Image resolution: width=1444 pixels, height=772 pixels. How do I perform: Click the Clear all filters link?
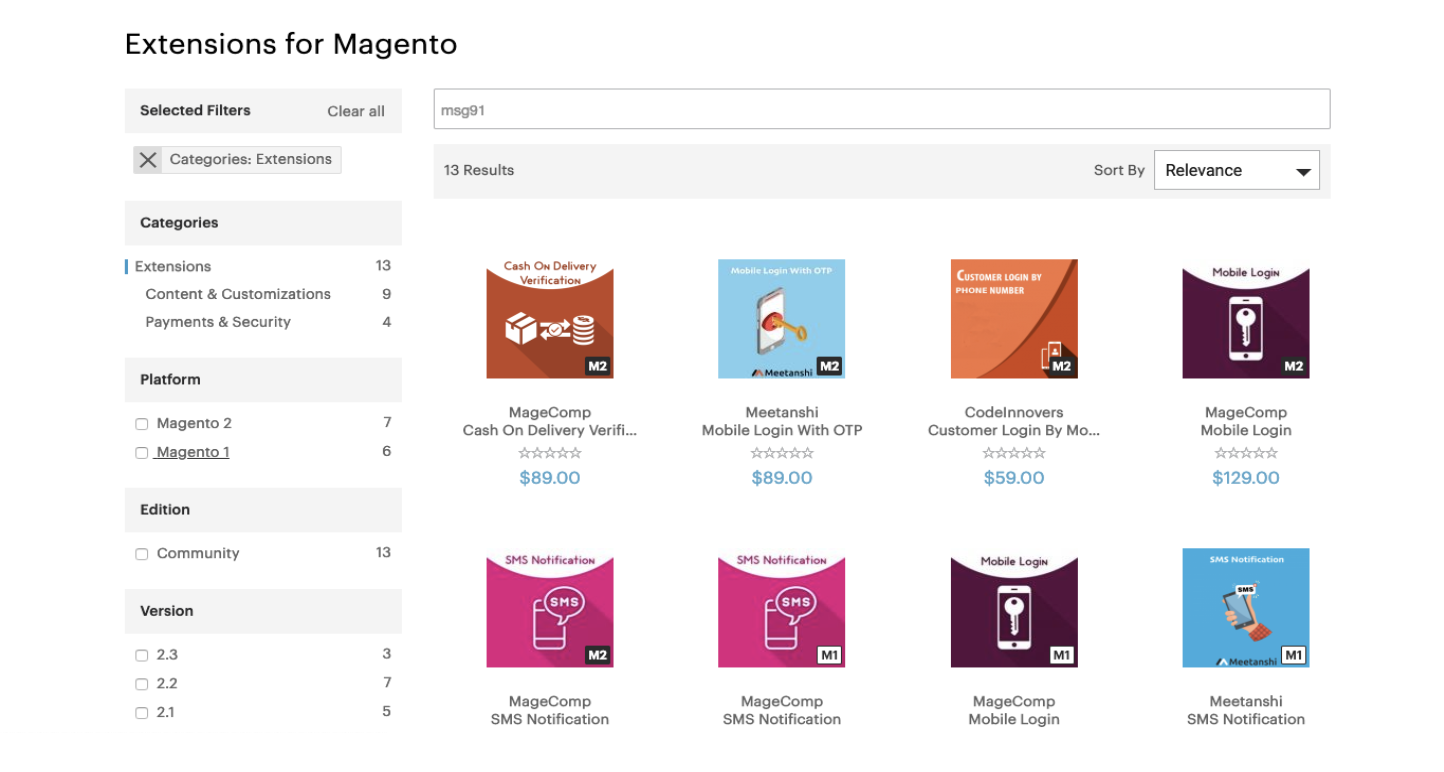(x=356, y=111)
